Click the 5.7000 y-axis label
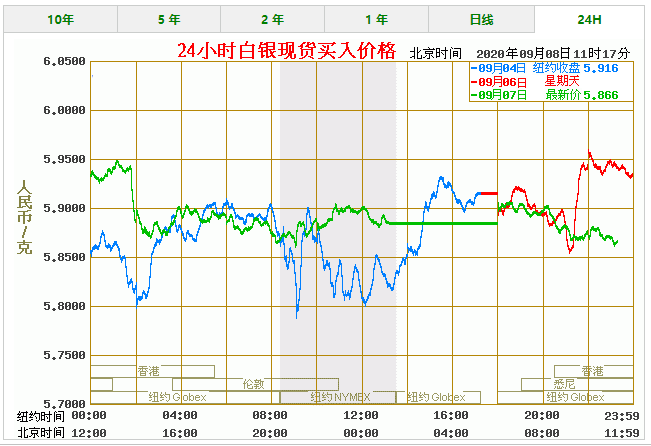 (64, 404)
